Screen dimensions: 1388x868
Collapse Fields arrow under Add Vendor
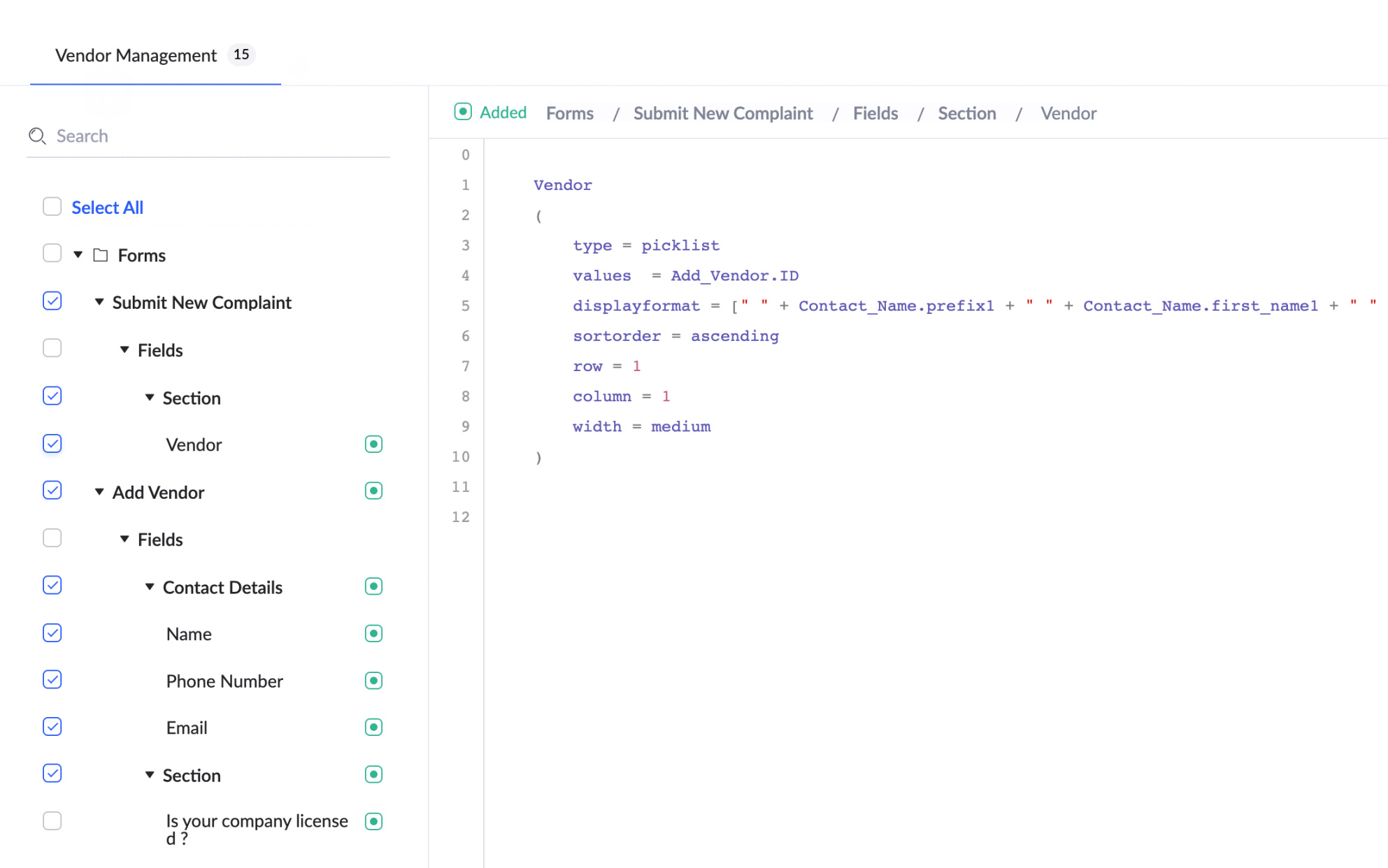tap(124, 539)
